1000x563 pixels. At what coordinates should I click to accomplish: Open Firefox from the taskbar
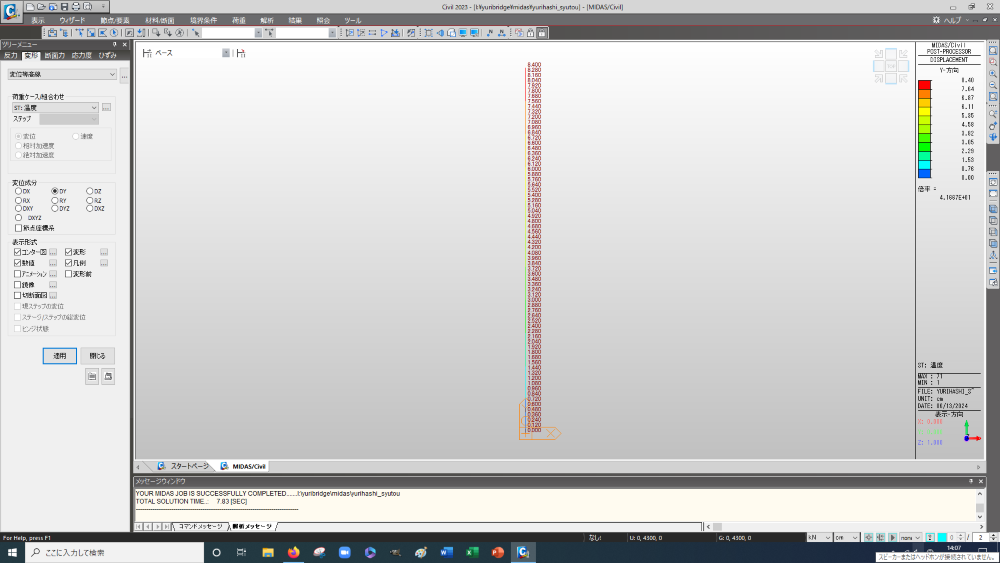[293, 552]
